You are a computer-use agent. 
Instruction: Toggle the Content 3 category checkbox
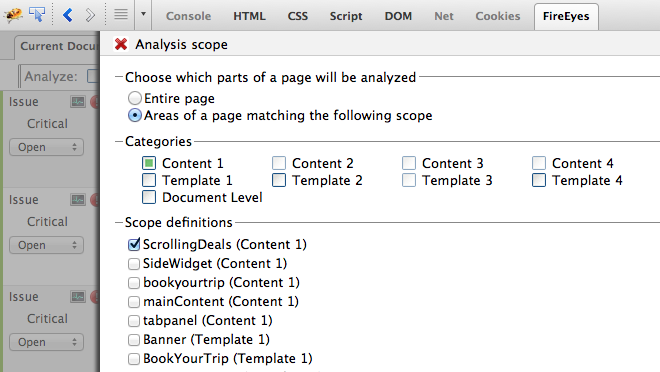click(x=409, y=163)
